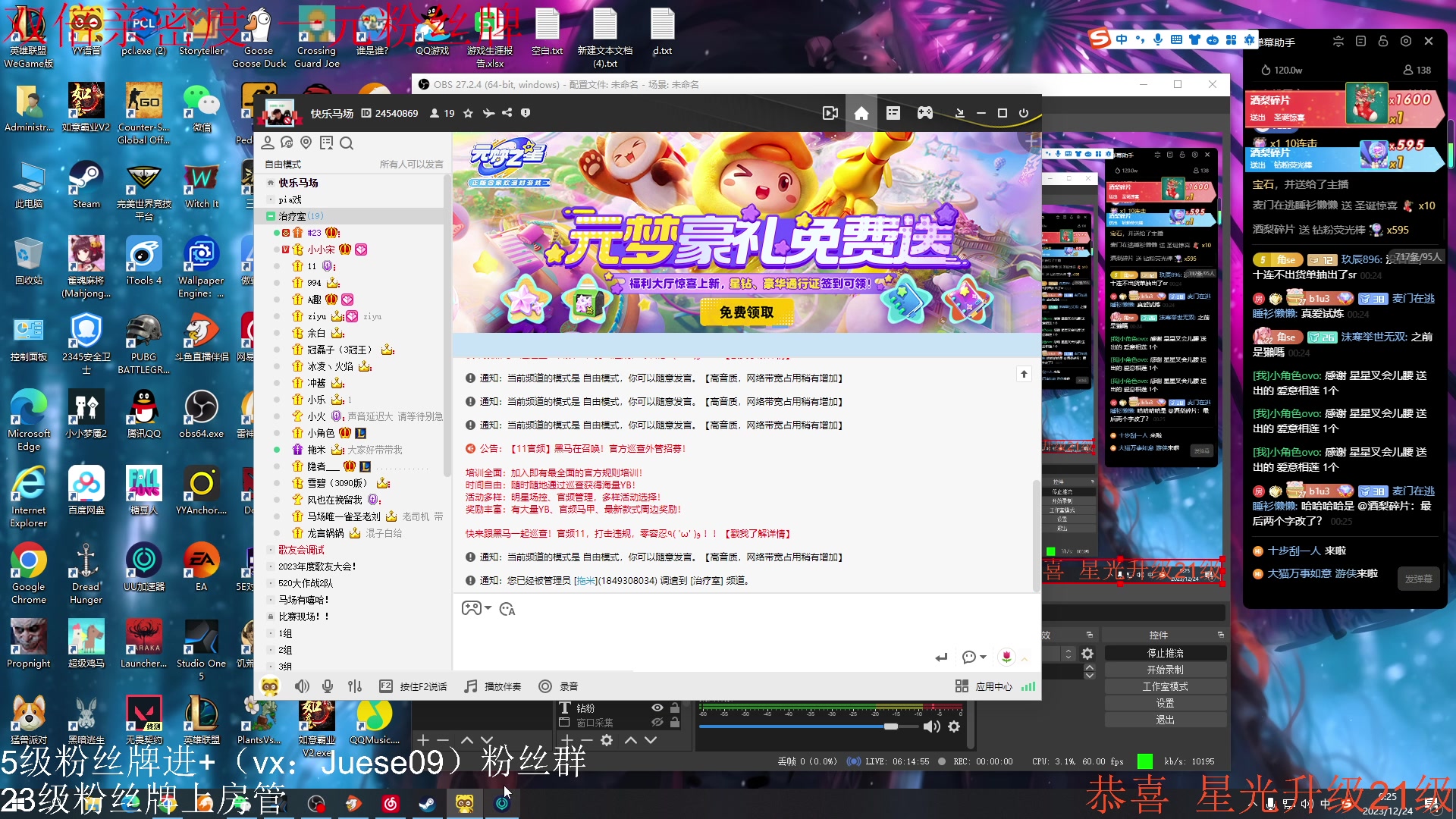
Task: Collapse the 治疗室(19) room in the channel tree
Action: click(270, 216)
